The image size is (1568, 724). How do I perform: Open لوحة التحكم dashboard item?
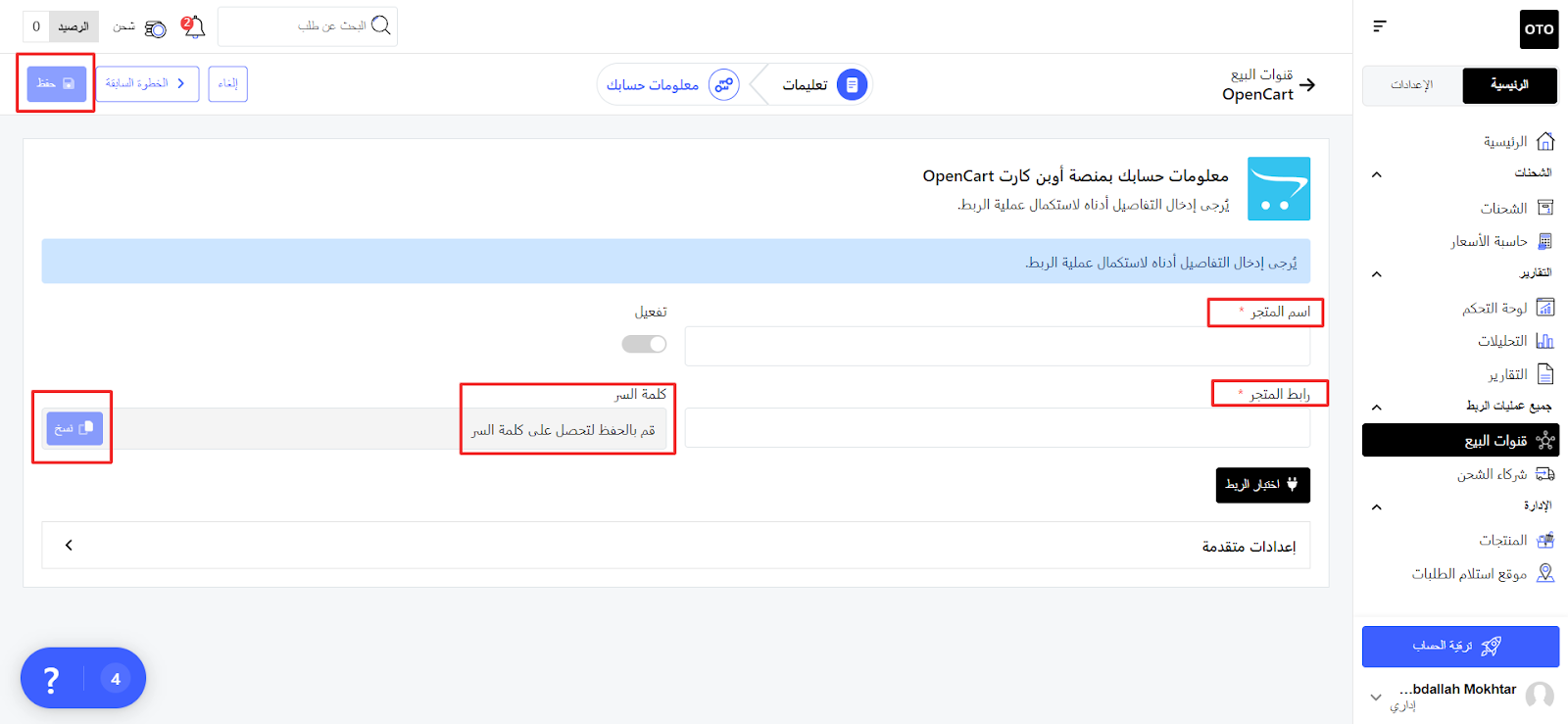[x=1508, y=308]
